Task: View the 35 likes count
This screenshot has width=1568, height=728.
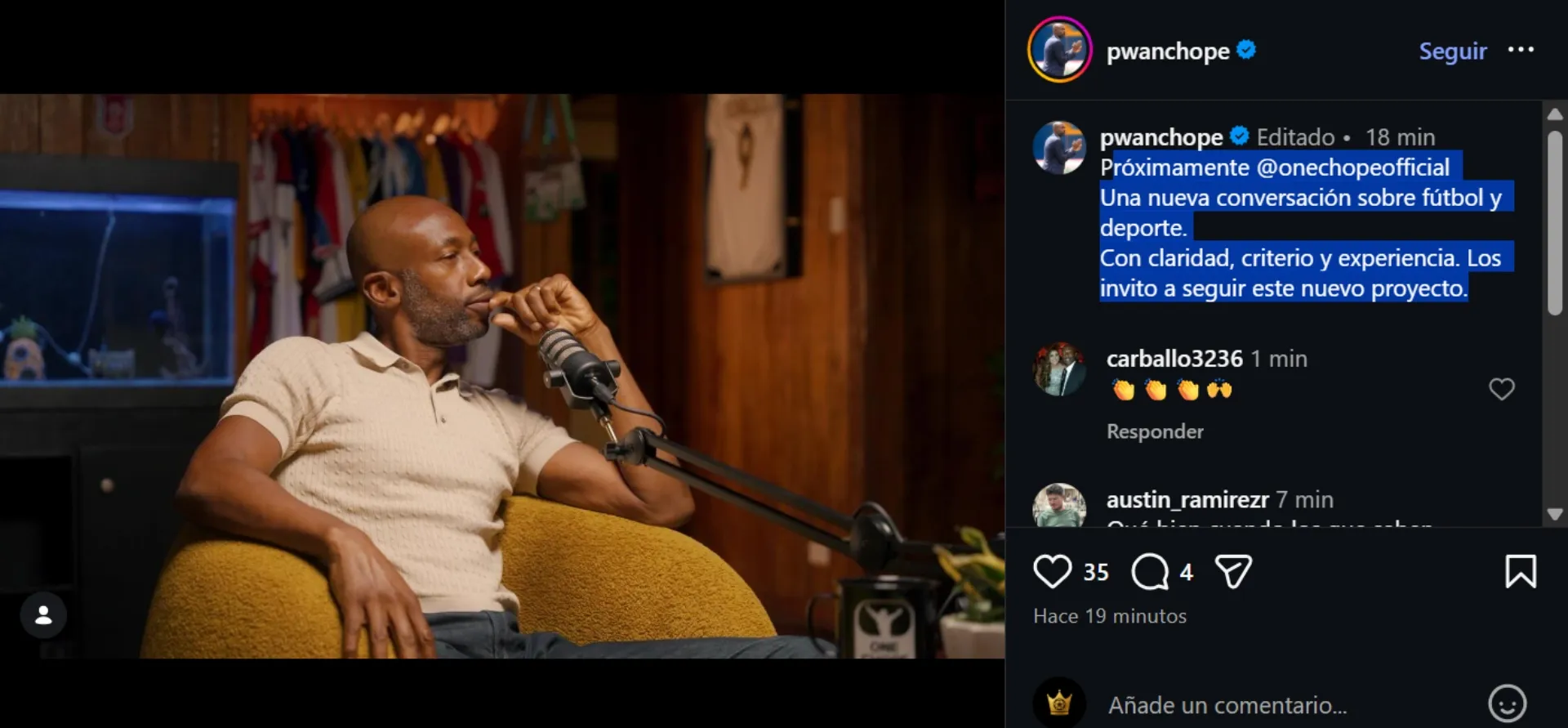Action: tap(1096, 572)
